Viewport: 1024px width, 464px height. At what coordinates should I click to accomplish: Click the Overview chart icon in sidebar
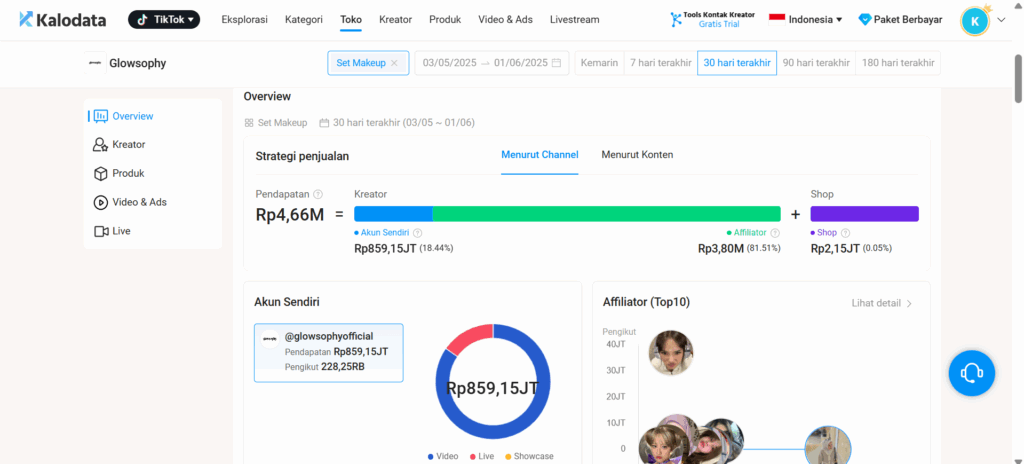pyautogui.click(x=101, y=116)
